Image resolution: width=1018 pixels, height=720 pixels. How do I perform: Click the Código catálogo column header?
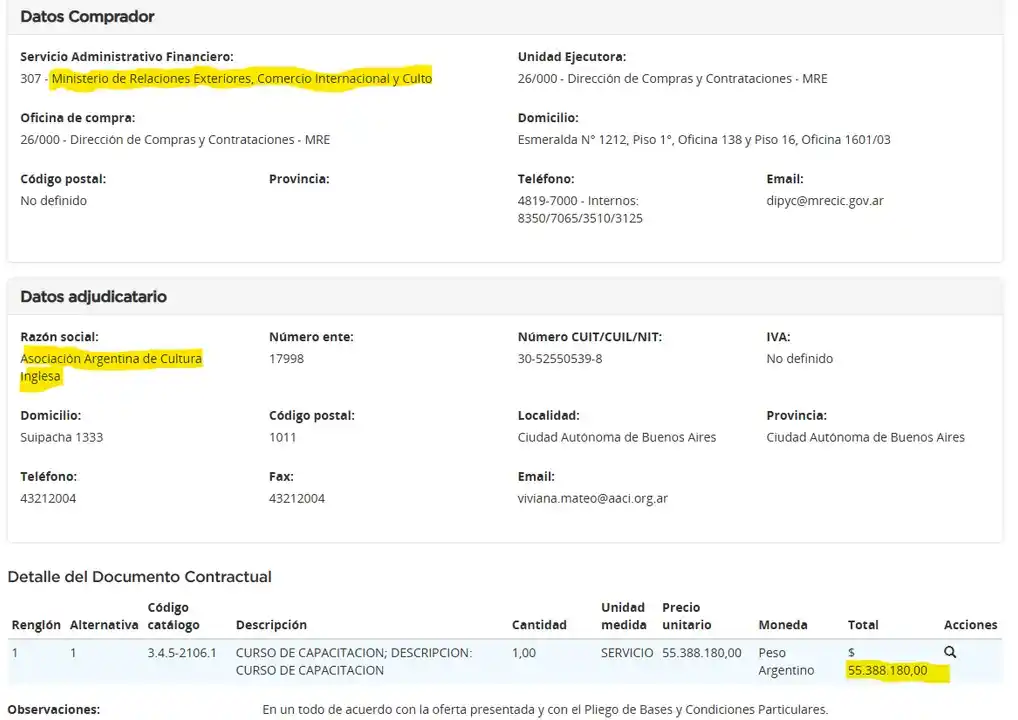click(x=174, y=616)
